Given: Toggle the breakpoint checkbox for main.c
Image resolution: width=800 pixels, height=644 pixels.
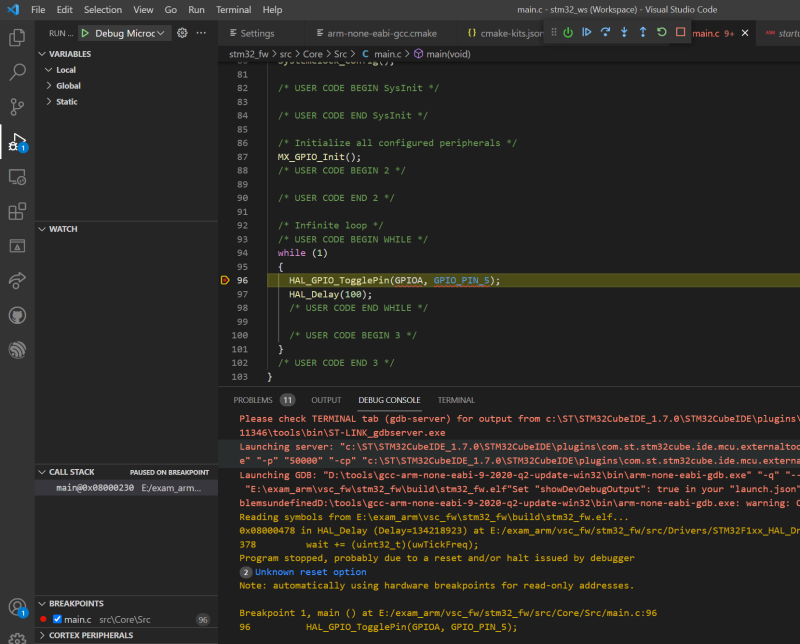Looking at the screenshot, I should point(56,618).
